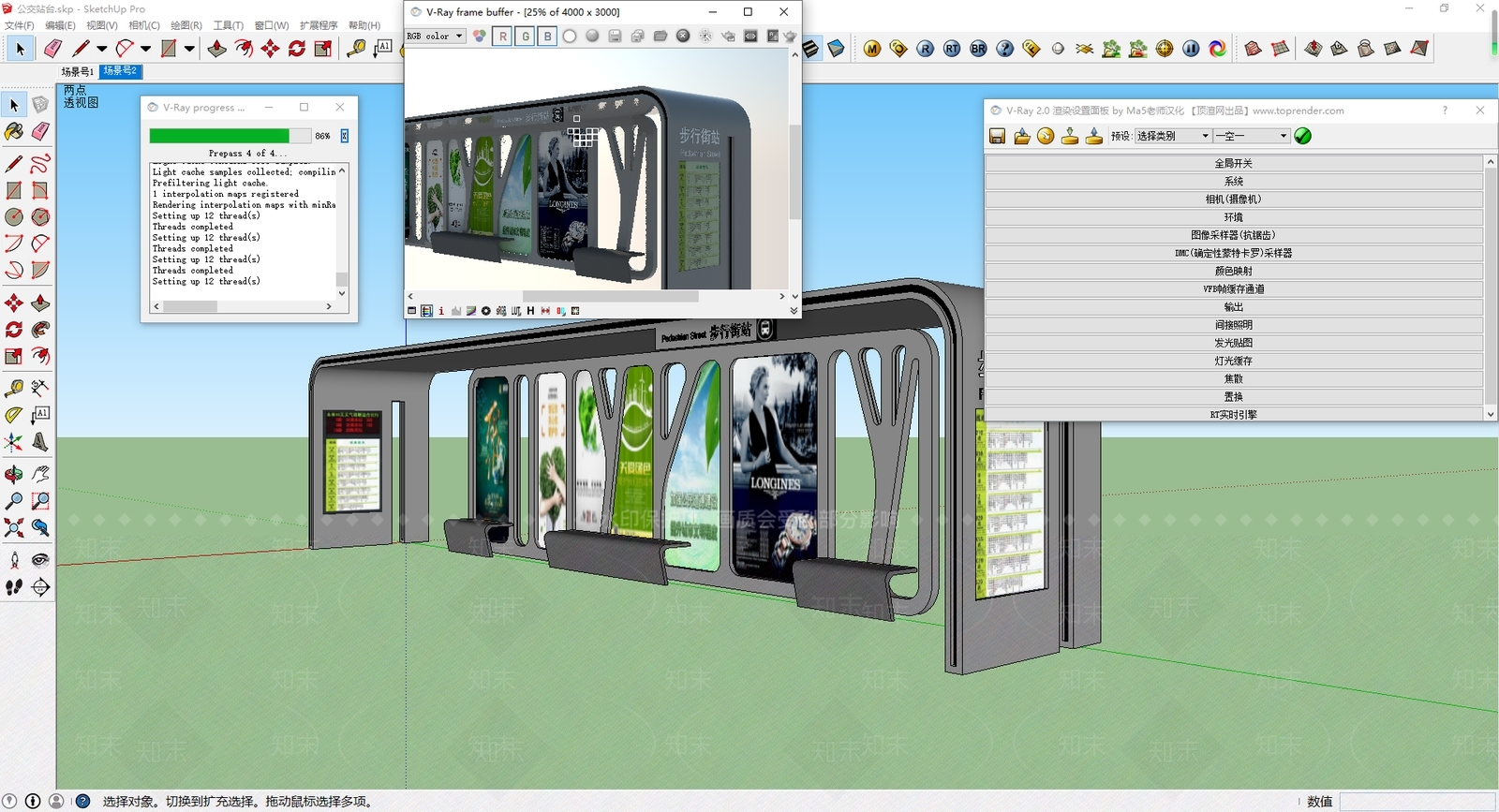This screenshot has height=812, width=1499.
Task: Choose the Tape Measure tool in top toolbar
Action: point(356,48)
